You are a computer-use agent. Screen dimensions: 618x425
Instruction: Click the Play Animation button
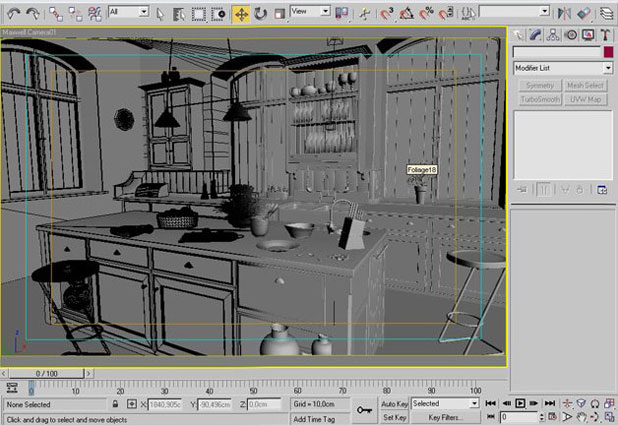tap(520, 403)
